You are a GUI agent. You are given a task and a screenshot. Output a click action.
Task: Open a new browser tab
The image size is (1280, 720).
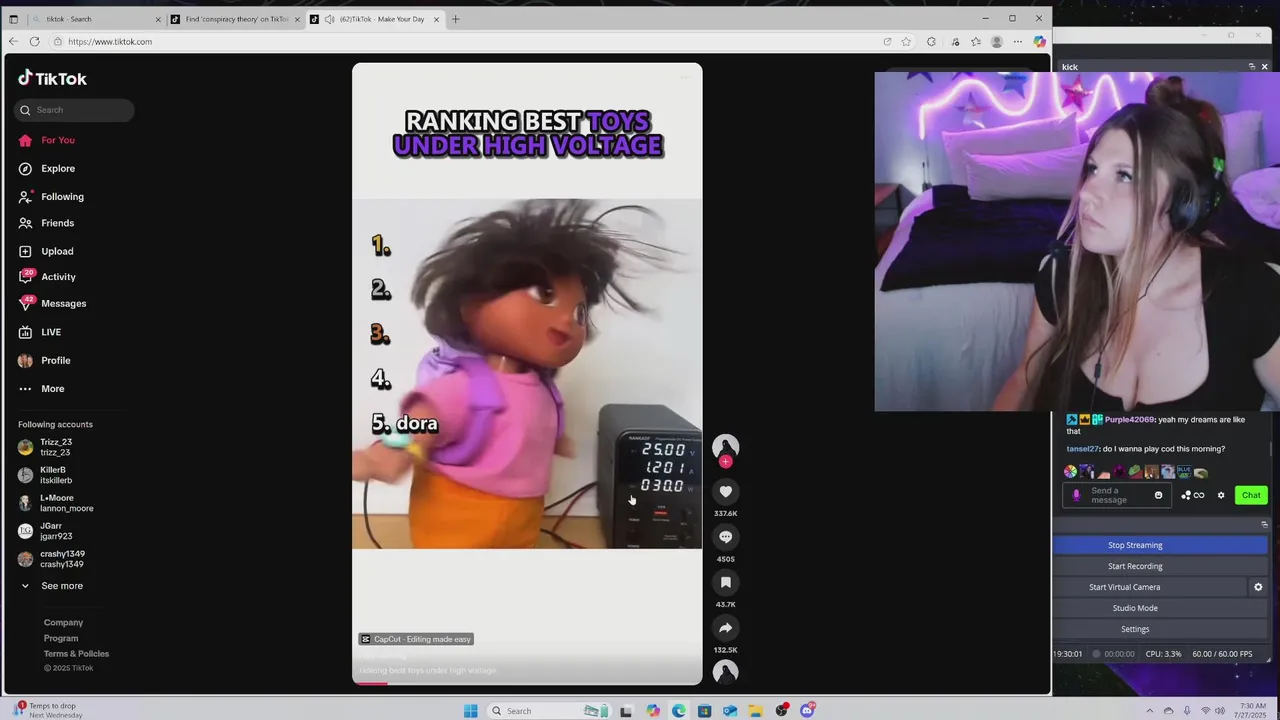point(455,19)
